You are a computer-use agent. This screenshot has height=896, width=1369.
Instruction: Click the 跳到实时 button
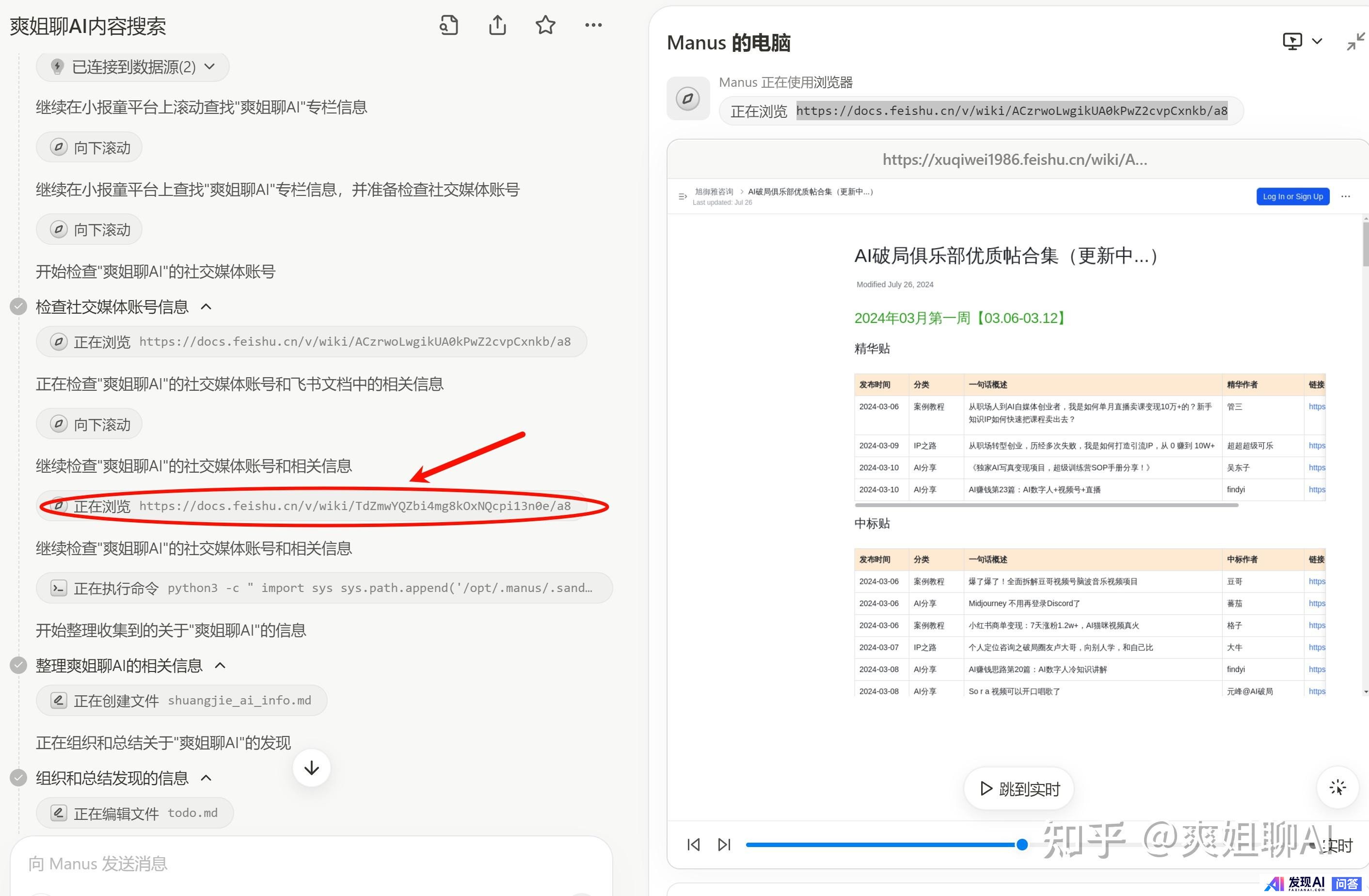[1019, 788]
